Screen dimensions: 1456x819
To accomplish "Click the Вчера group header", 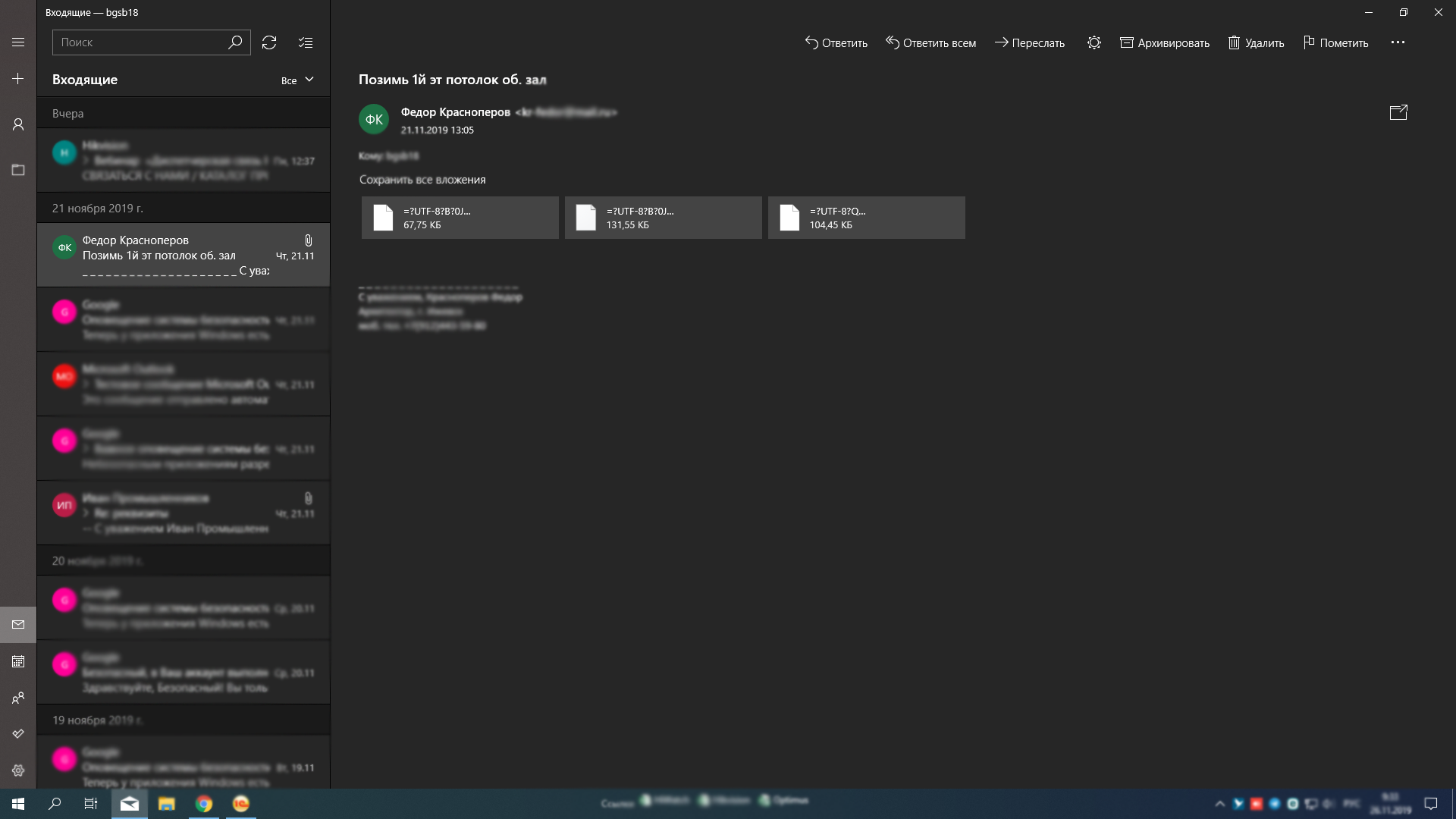I will click(x=184, y=113).
